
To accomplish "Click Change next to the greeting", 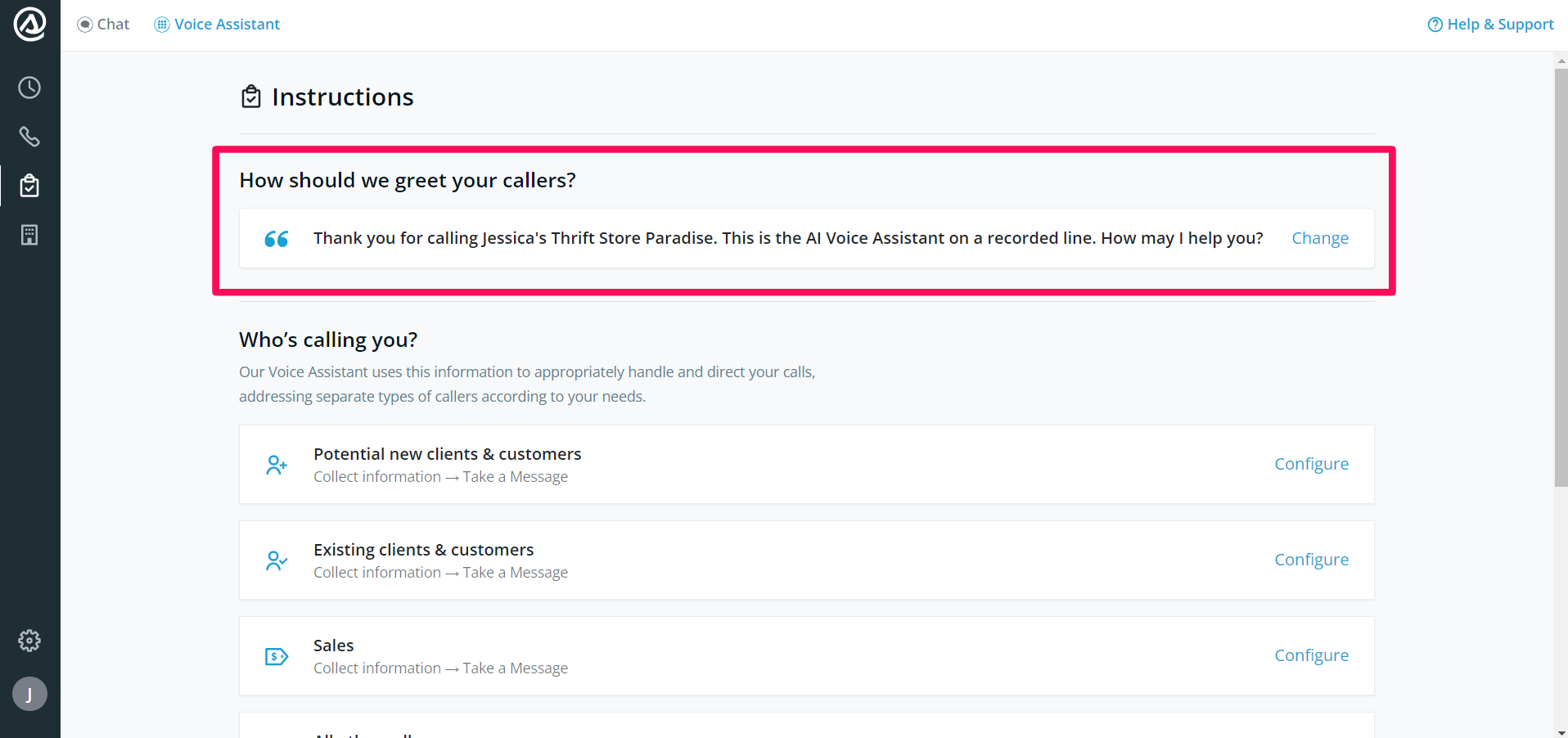I will (1320, 238).
